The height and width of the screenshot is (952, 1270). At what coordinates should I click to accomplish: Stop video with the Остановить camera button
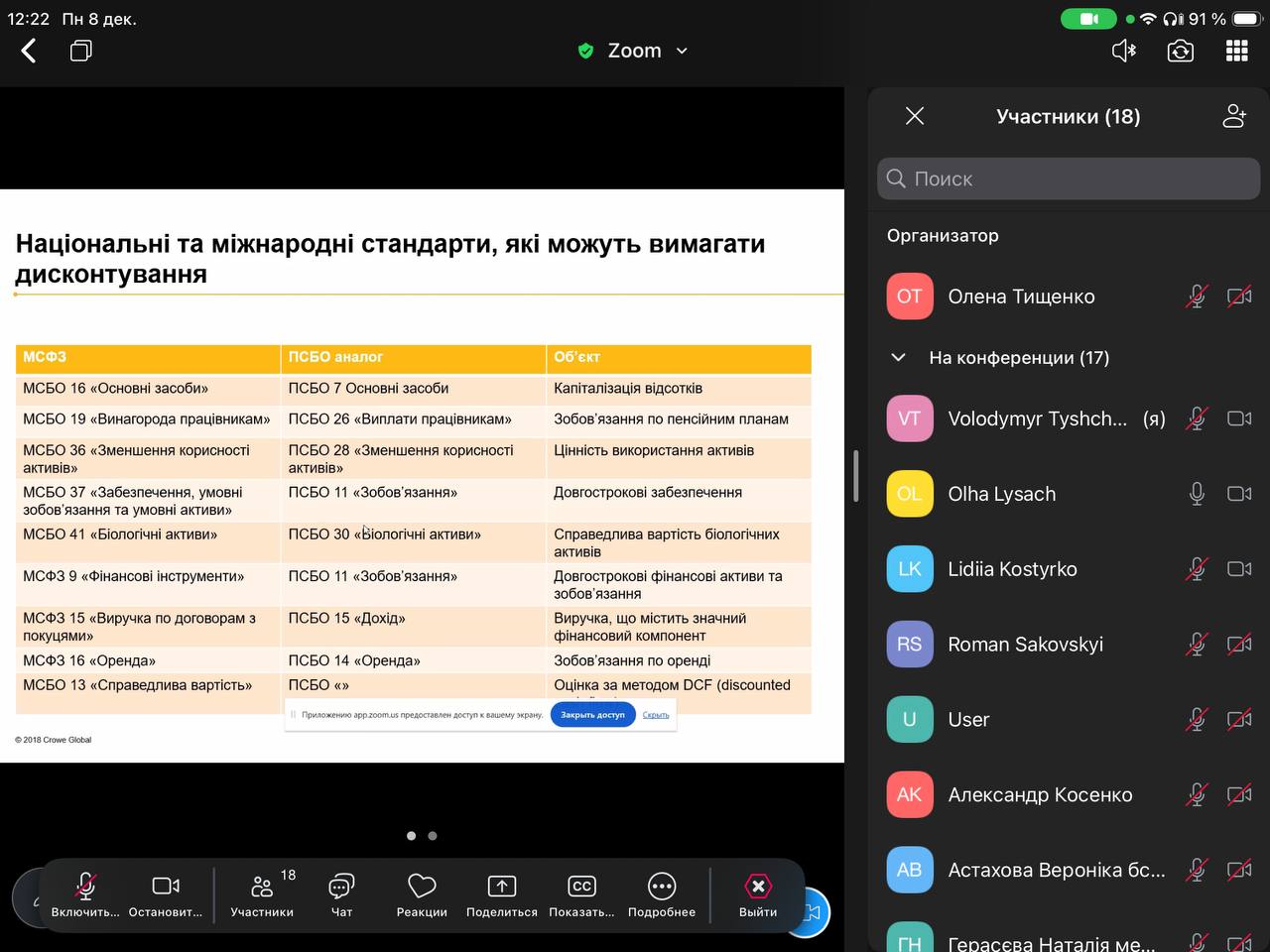pyautogui.click(x=166, y=894)
